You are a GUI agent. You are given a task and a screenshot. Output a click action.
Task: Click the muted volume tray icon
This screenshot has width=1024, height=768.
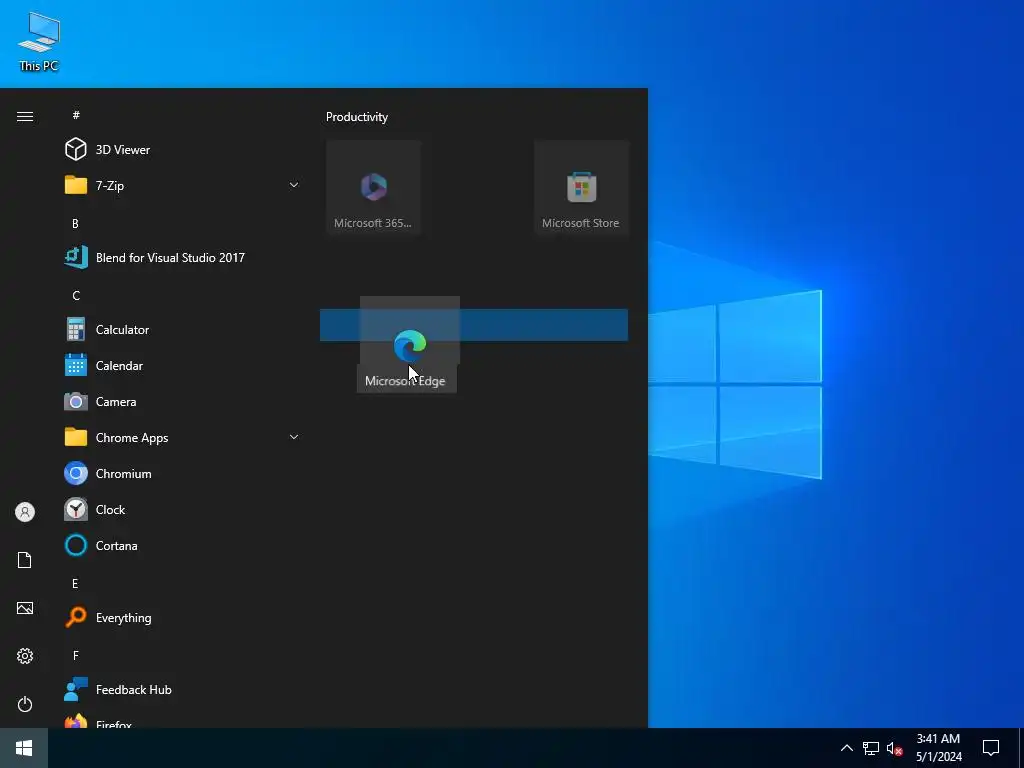[894, 748]
